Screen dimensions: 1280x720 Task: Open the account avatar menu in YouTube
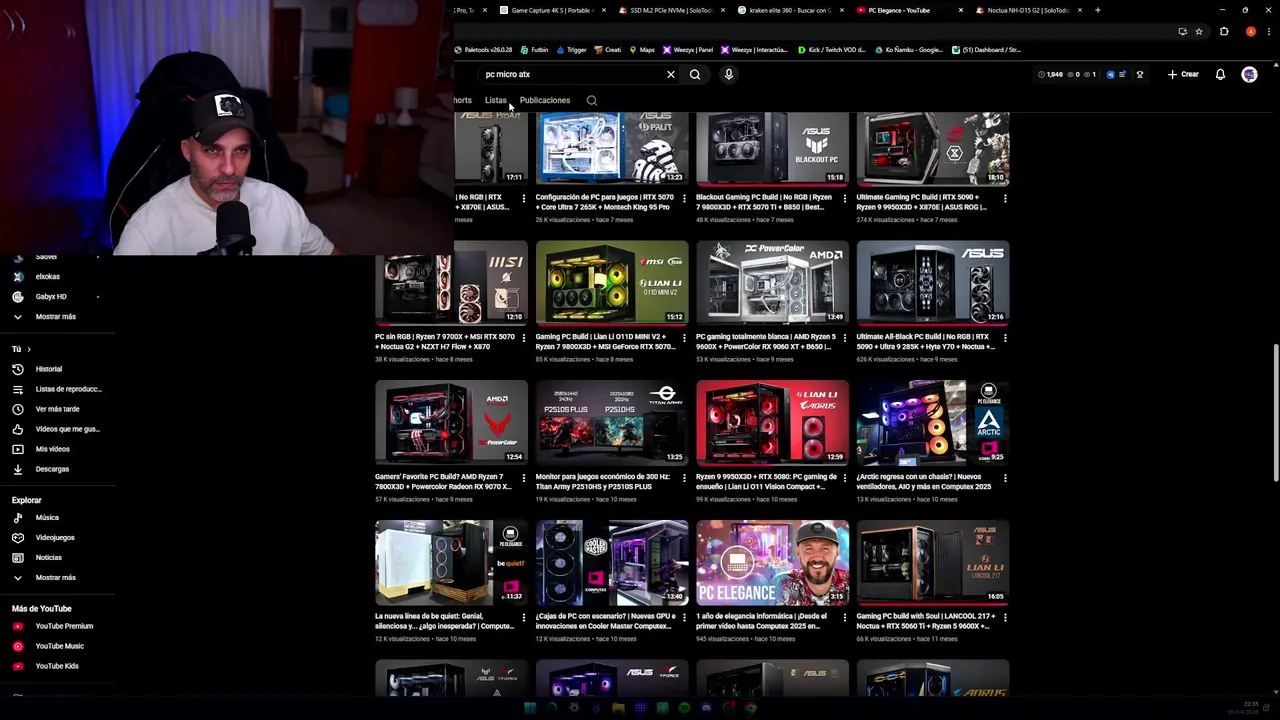coord(1249,74)
